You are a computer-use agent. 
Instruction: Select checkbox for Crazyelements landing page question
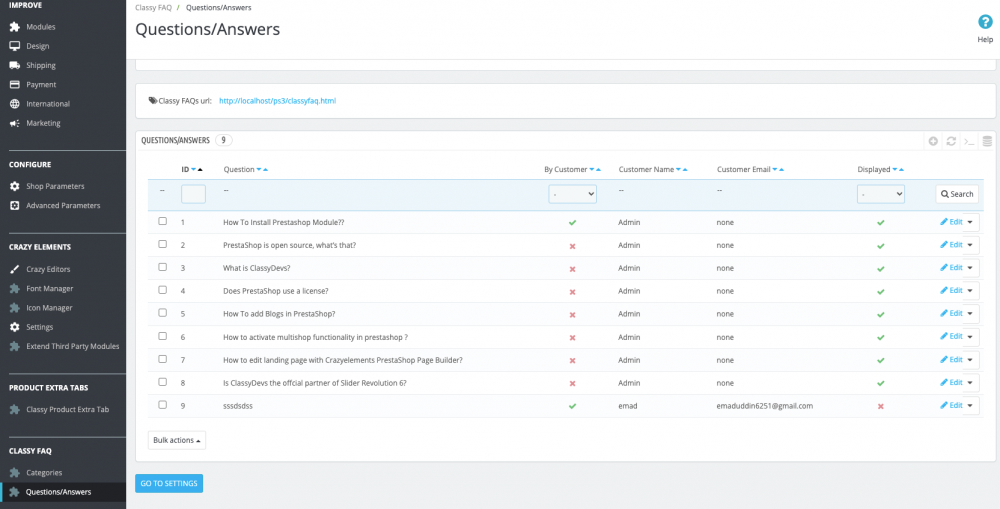(x=163, y=359)
